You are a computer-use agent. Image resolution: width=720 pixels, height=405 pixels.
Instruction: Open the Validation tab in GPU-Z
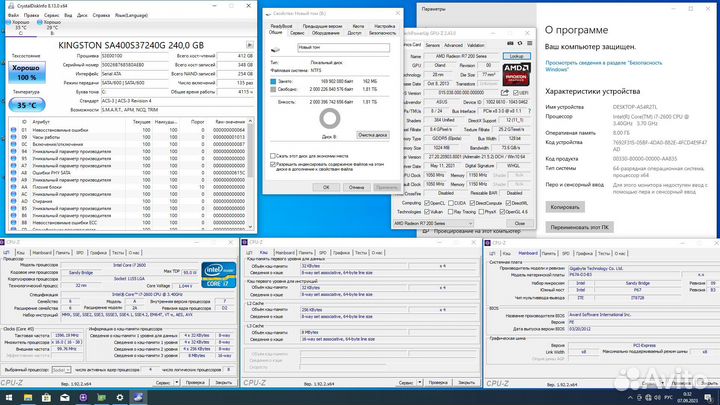point(476,45)
